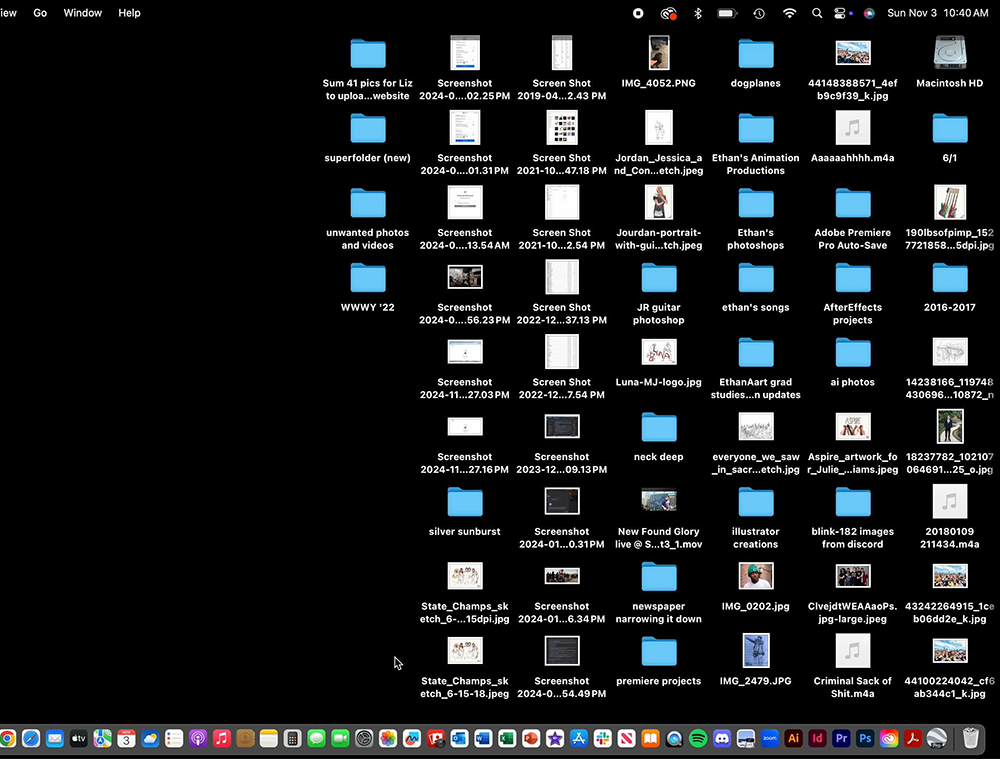
Task: Show Wi-Fi status in the menu bar
Action: point(790,13)
